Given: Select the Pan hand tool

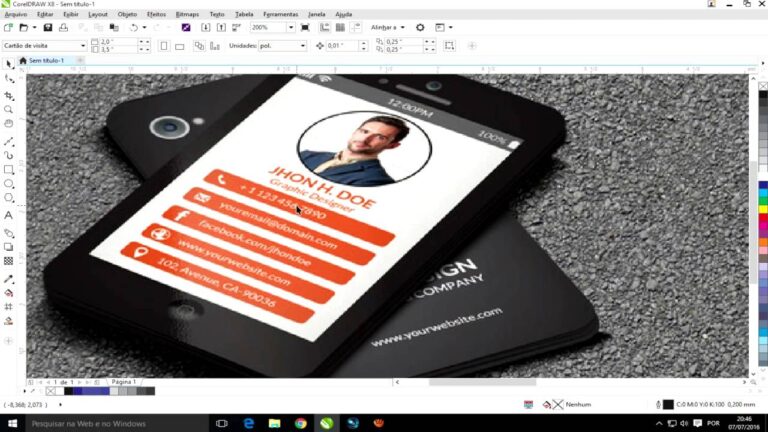Looking at the screenshot, I should (x=9, y=123).
